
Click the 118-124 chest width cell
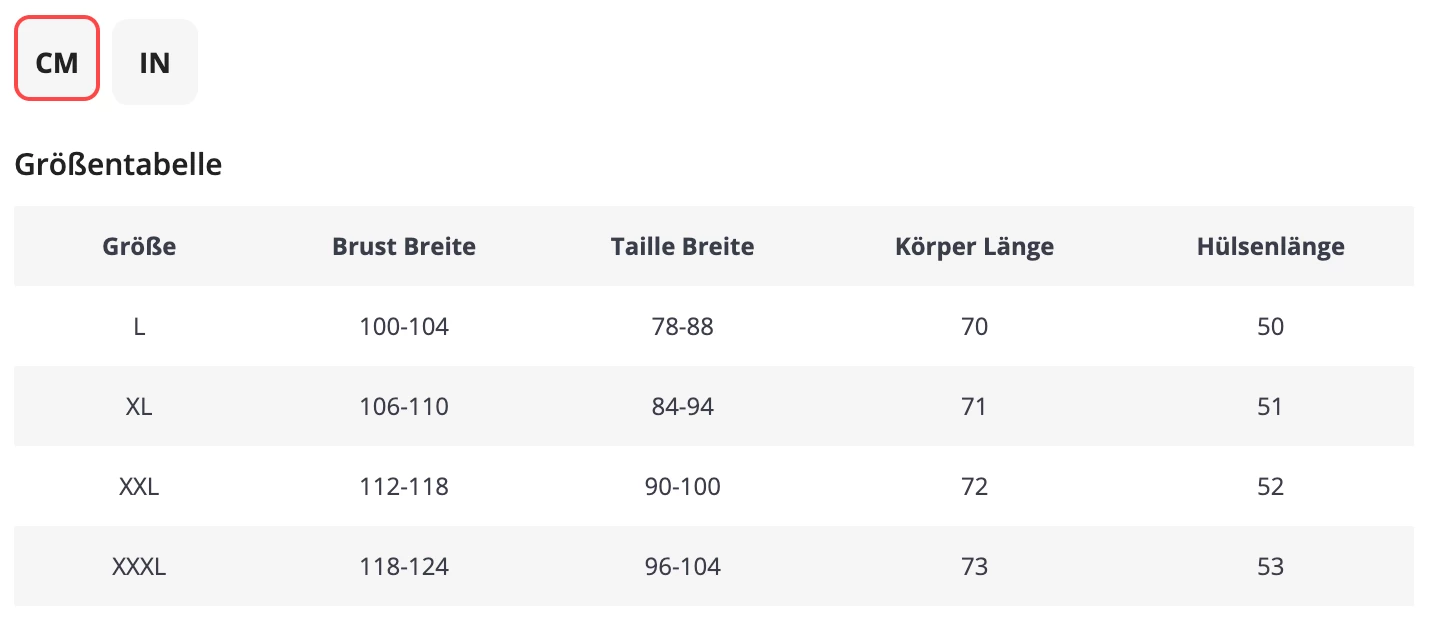(x=404, y=567)
